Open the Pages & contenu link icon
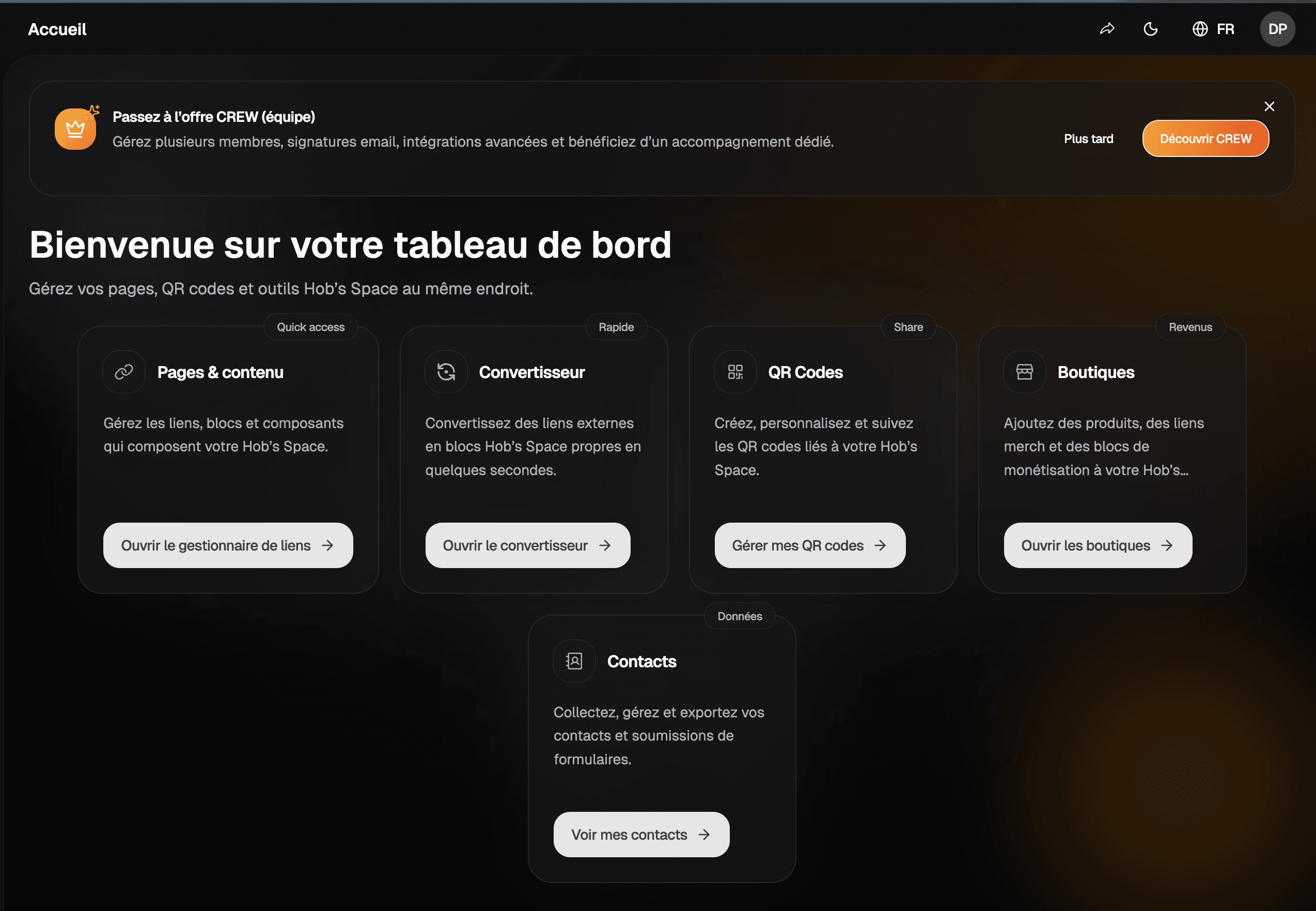The width and height of the screenshot is (1316, 911). 123,372
